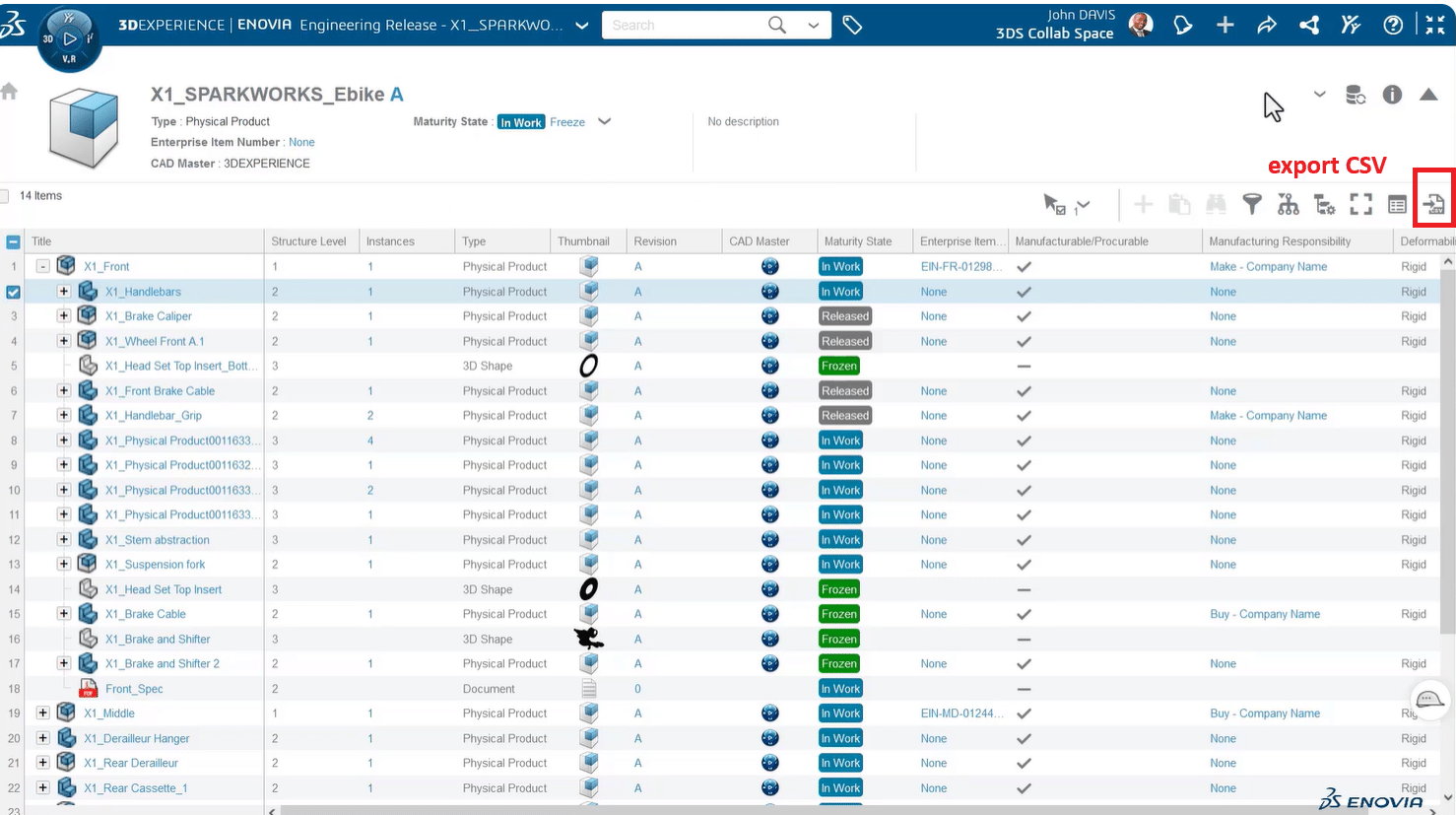Image resolution: width=1456 pixels, height=815 pixels.
Task: Click the Enterprise Item Number None link
Action: [301, 142]
